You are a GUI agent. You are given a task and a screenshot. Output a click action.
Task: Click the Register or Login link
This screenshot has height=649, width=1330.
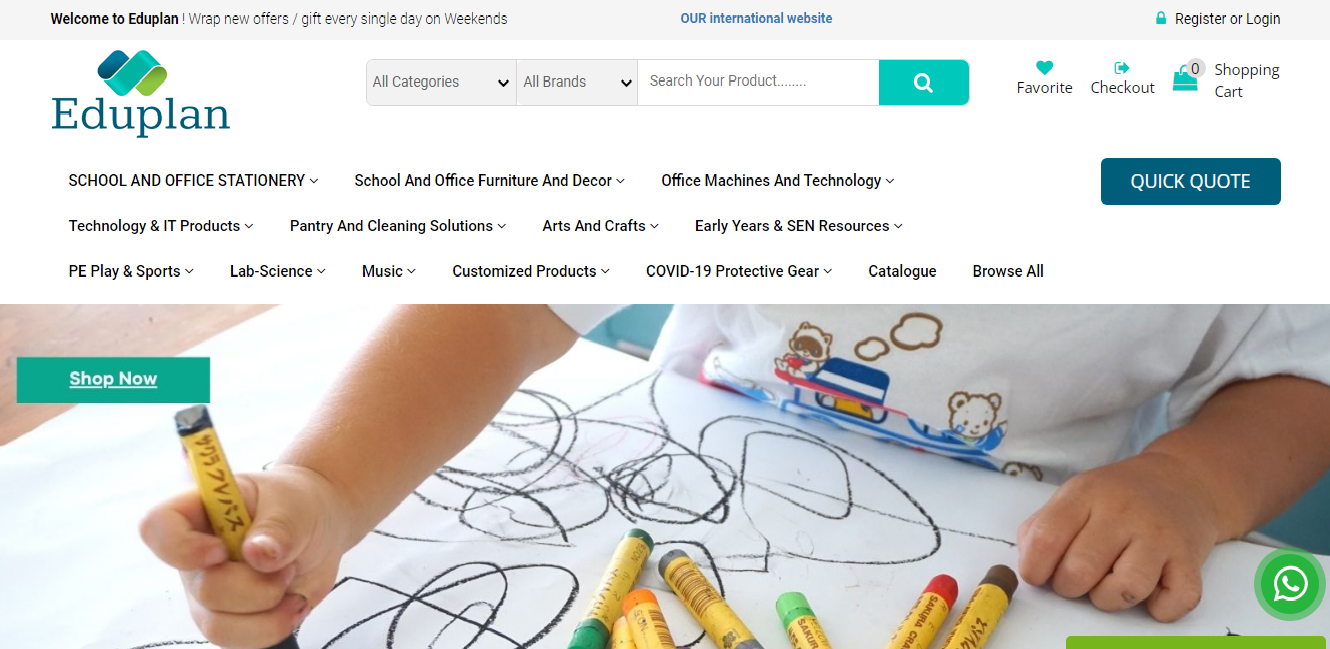1227,18
